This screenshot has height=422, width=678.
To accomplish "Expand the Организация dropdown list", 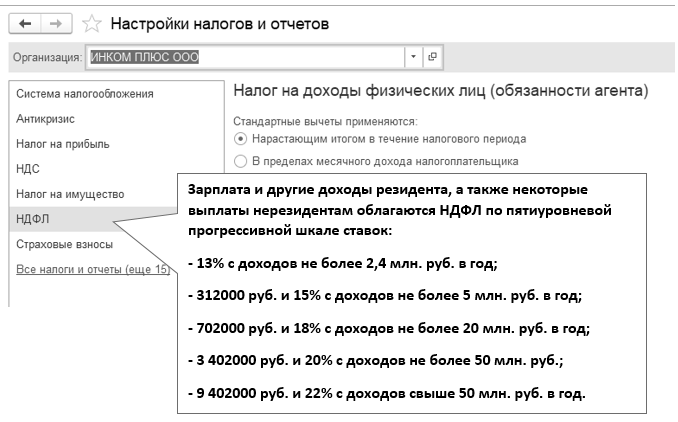I will click(x=413, y=58).
